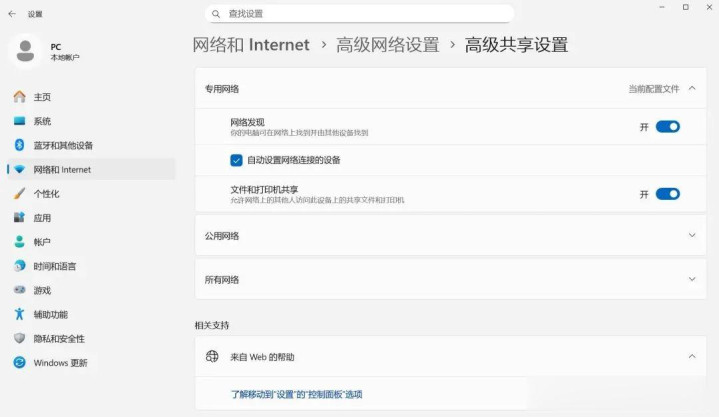Open 系统 settings page
Screen dimensions: 719x417
[91, 121]
